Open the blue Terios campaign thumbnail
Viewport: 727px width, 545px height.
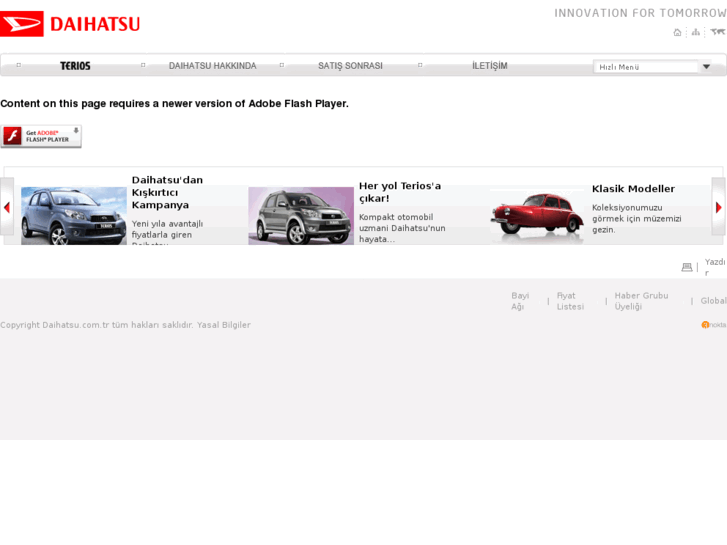pos(74,216)
